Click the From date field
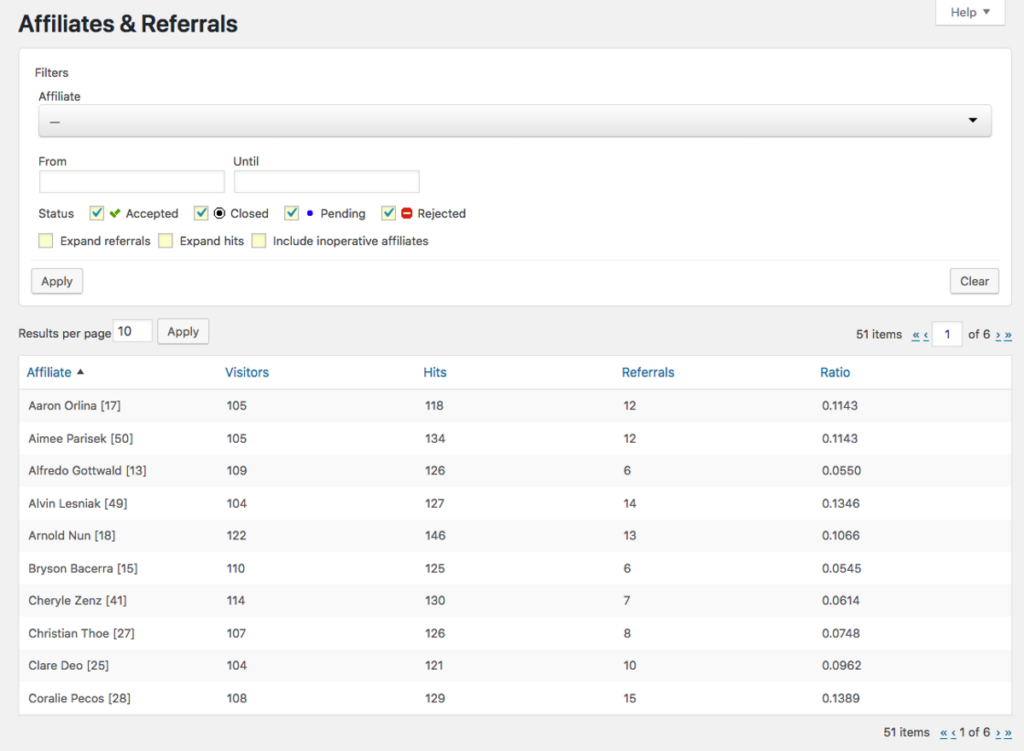The width and height of the screenshot is (1024, 751). tap(131, 182)
